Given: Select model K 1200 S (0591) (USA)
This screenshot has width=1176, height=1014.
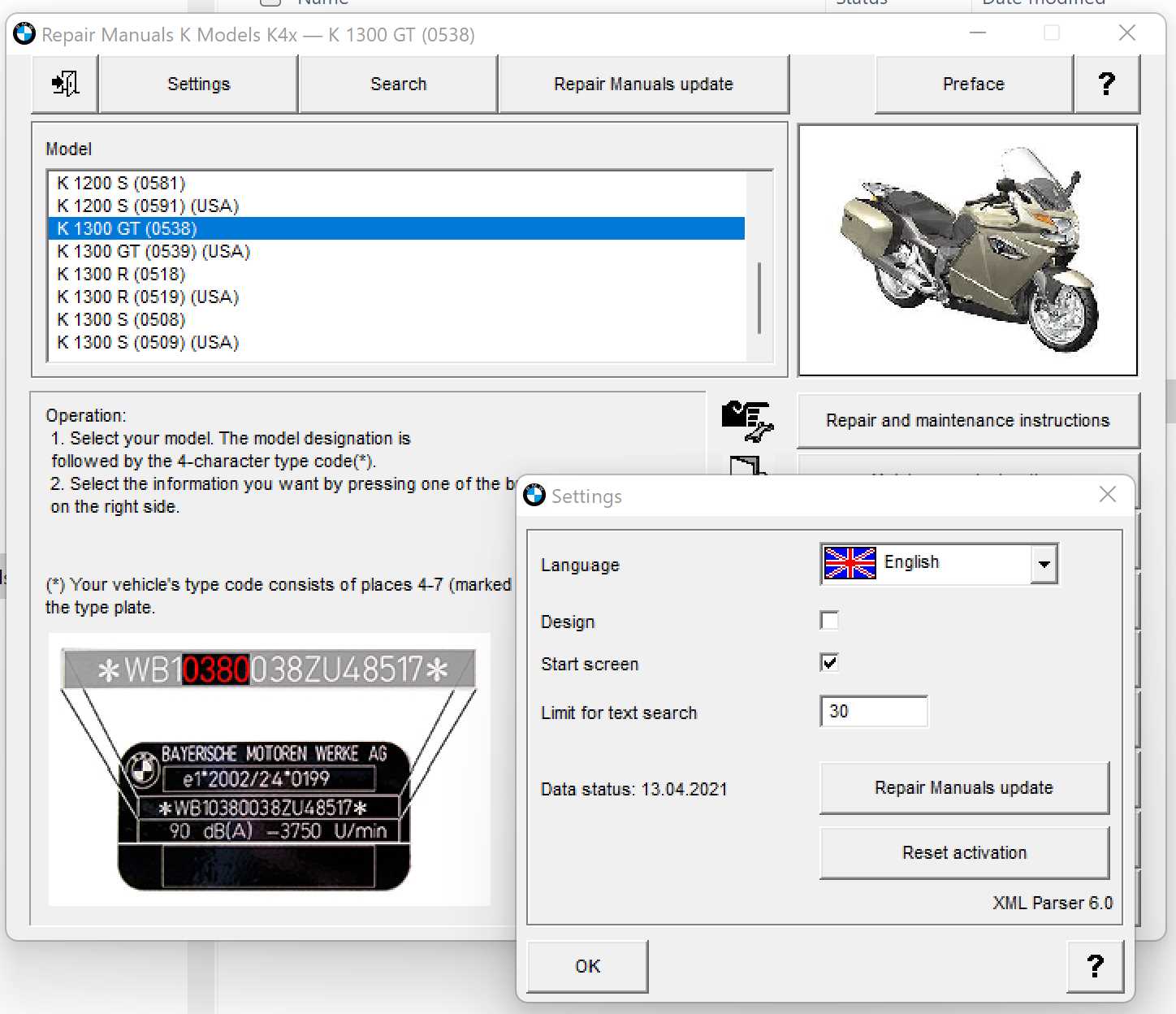Looking at the screenshot, I should (396, 206).
